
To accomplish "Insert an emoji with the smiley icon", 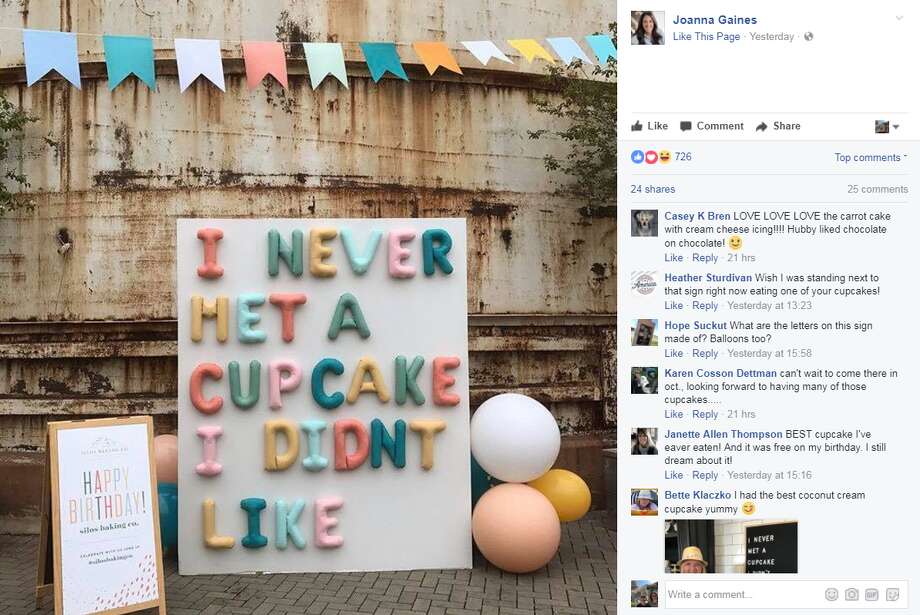I will pyautogui.click(x=832, y=595).
